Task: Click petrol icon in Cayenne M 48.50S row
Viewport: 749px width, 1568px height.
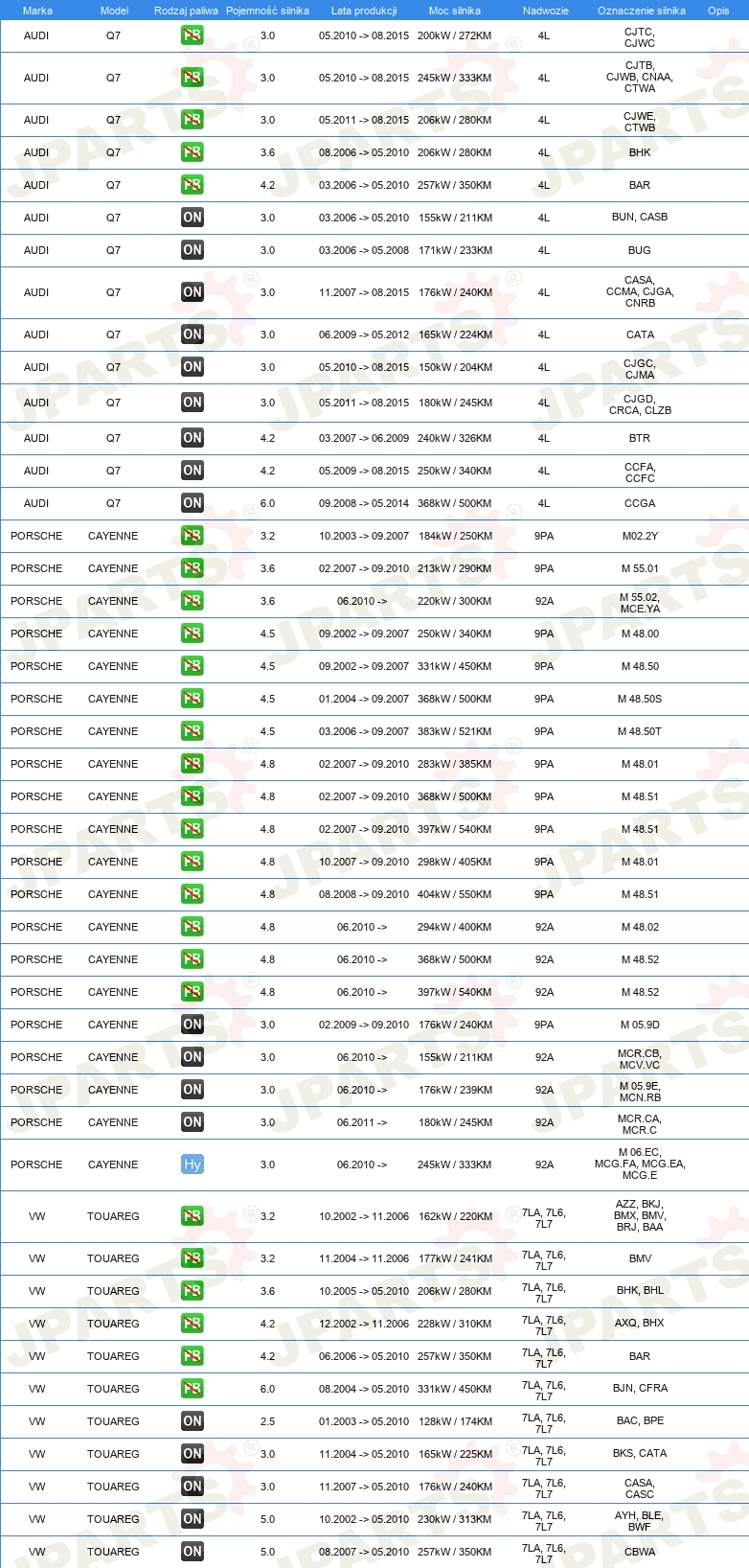Action: coord(193,699)
